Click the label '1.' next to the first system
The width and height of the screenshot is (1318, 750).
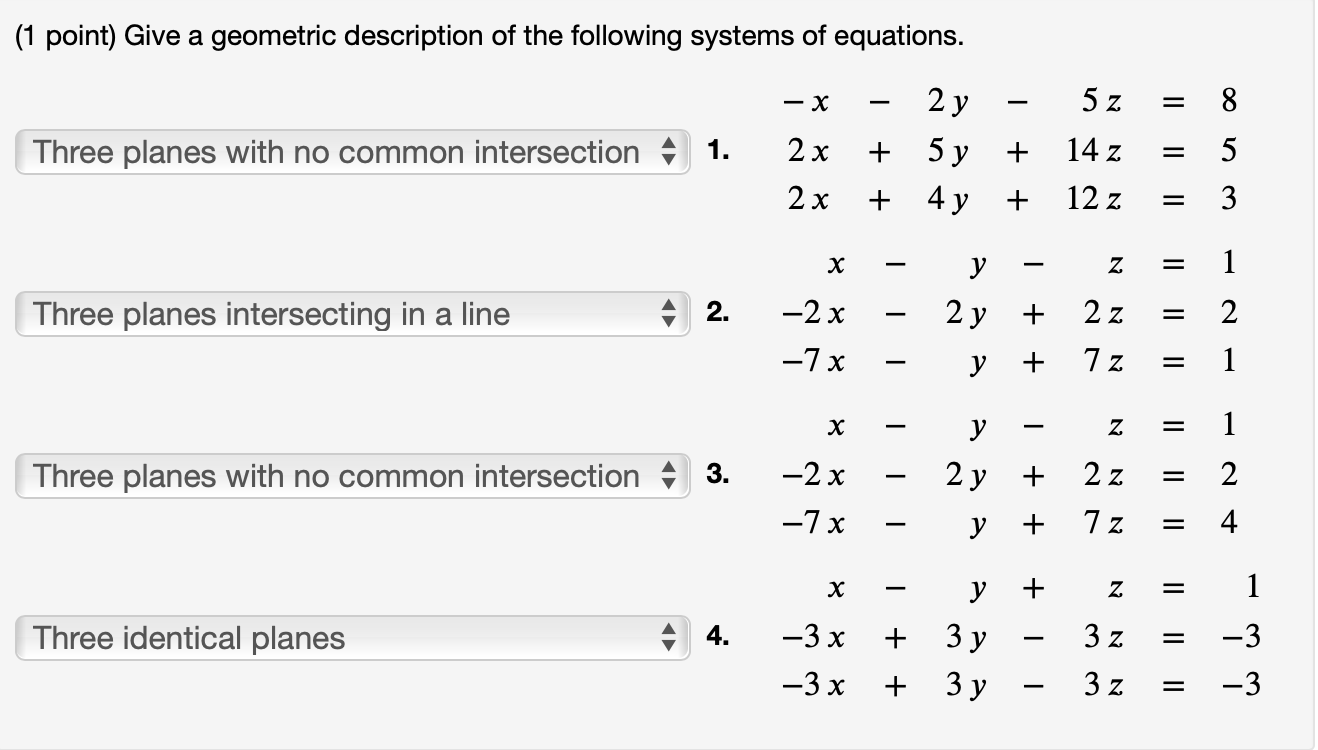point(719,152)
